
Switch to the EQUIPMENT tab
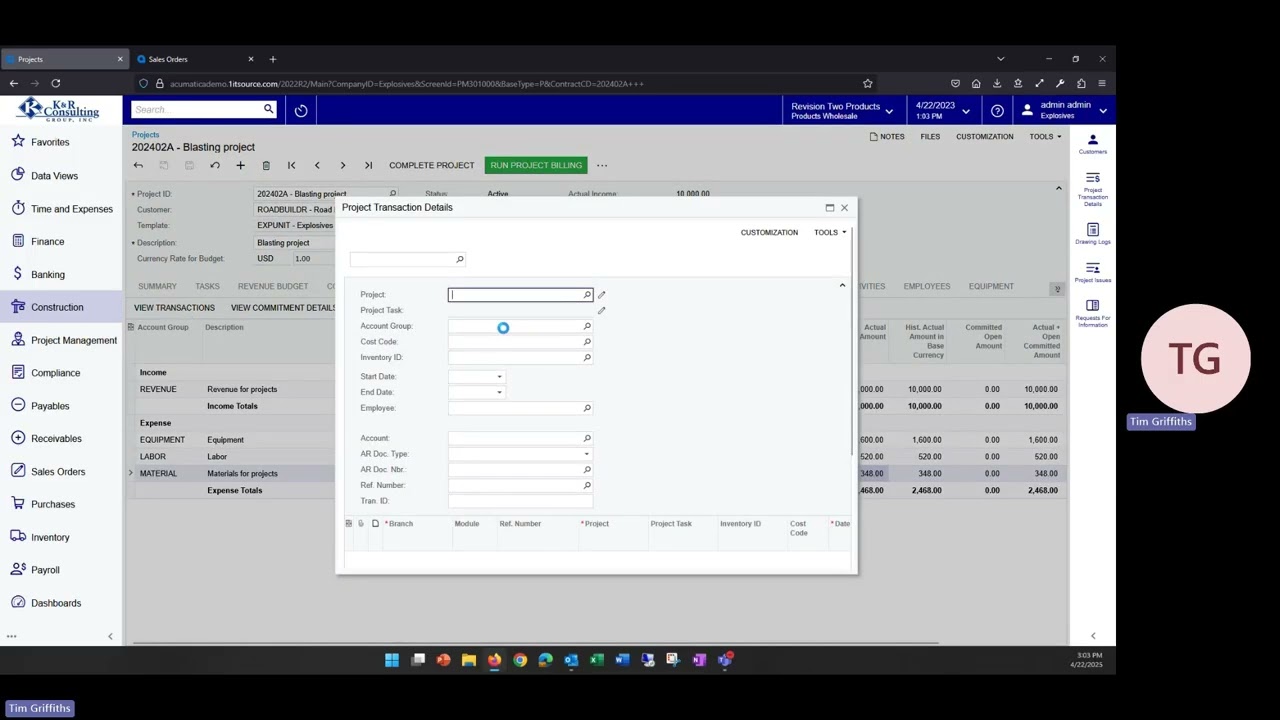click(991, 286)
